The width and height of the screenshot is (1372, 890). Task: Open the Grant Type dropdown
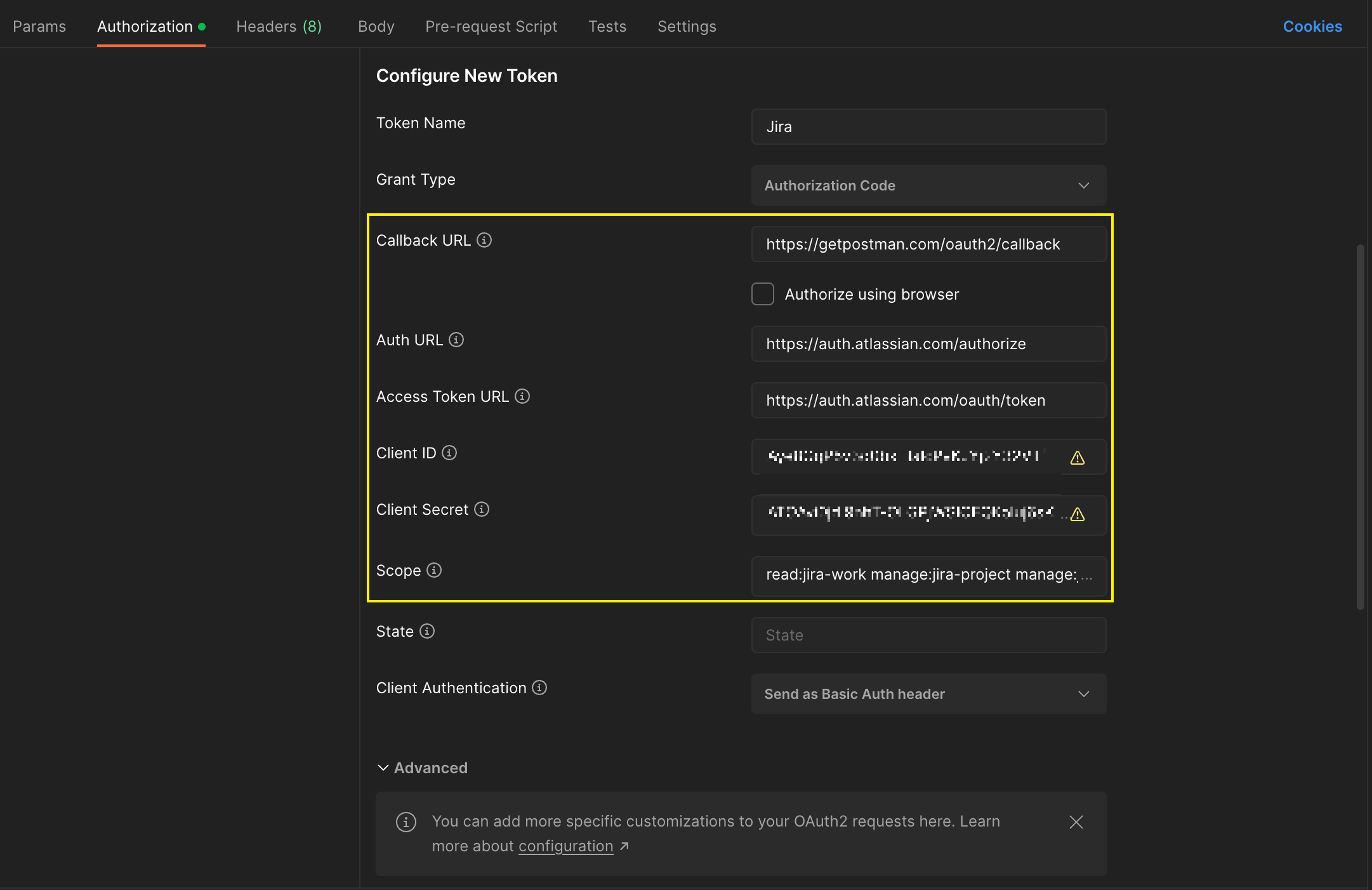pyautogui.click(x=928, y=185)
